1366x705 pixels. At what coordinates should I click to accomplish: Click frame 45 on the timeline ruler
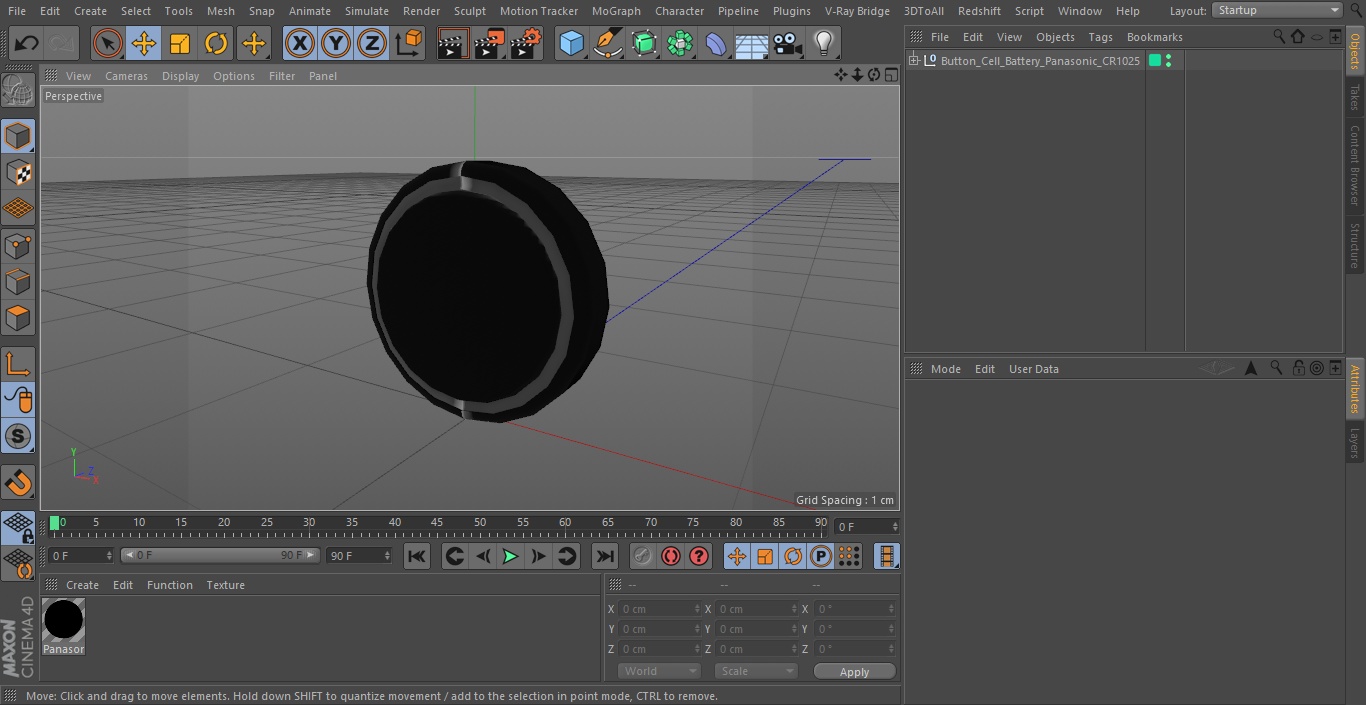437,523
